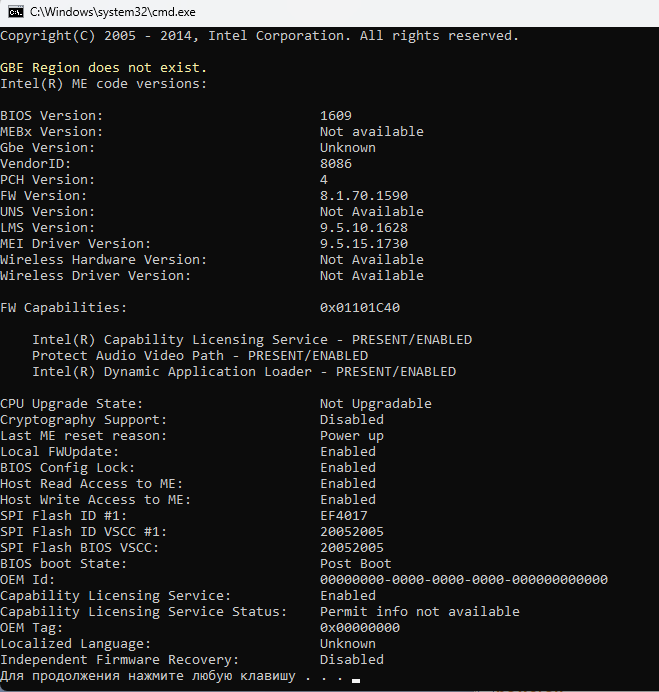Click the FW Version number 8.1.70.1590
Image resolution: width=659 pixels, height=692 pixels.
[x=364, y=195]
